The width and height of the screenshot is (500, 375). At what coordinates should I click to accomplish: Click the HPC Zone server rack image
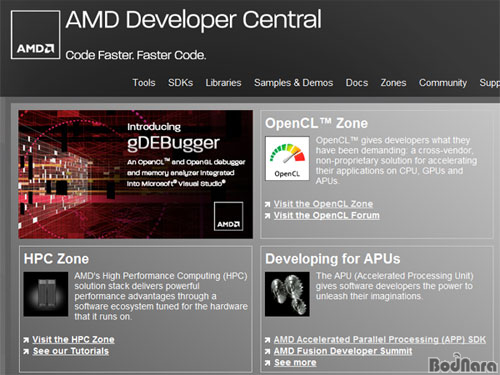46,294
